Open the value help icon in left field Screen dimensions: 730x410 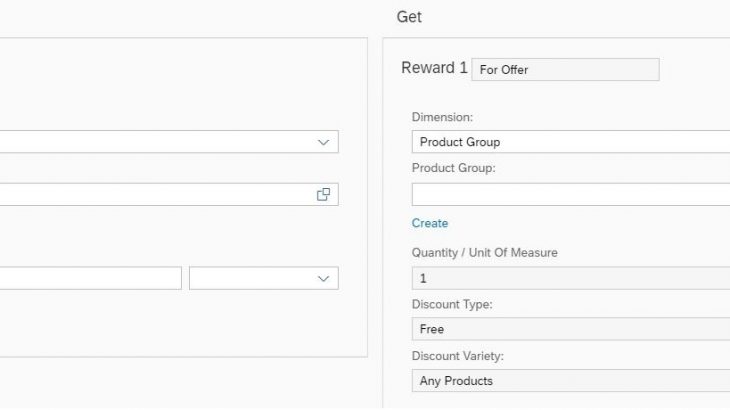point(323,195)
